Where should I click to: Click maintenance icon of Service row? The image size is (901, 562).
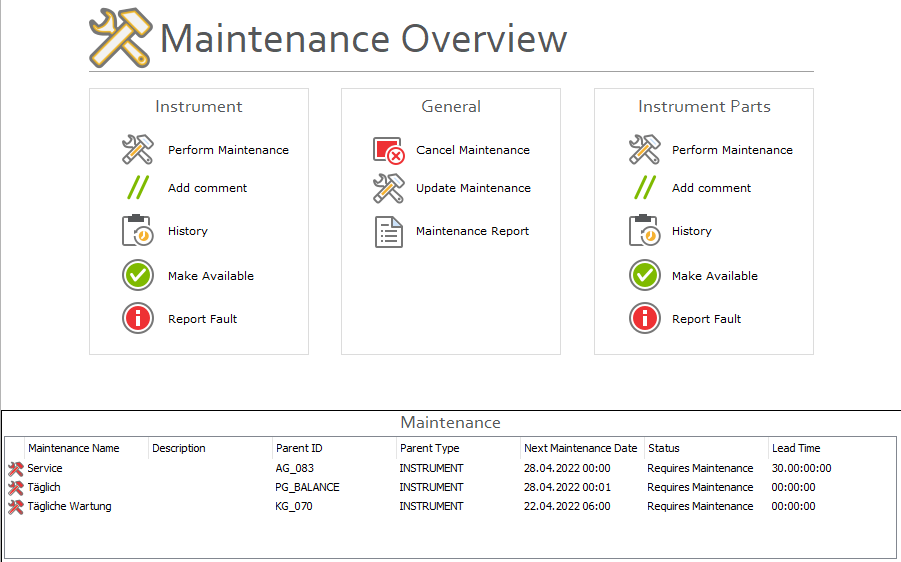coord(16,469)
